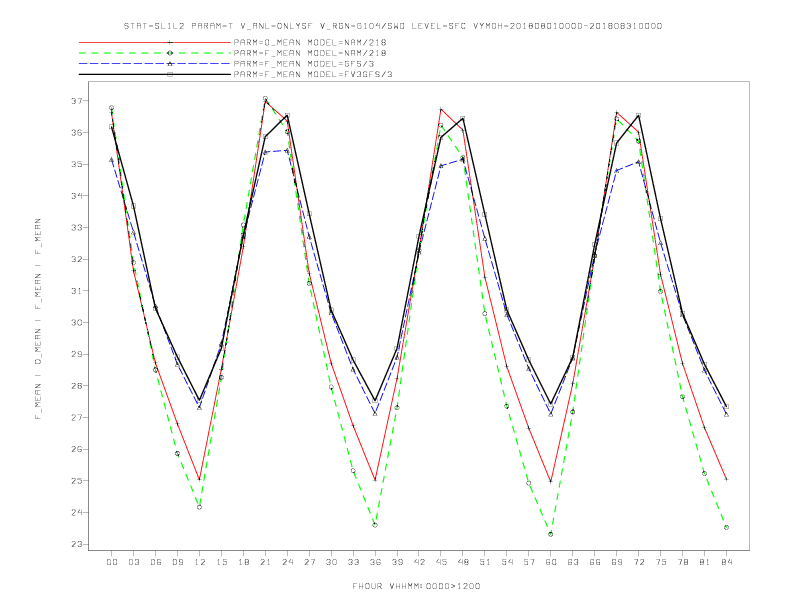792x612 pixels.
Task: Click the y-axis tick label 37
Action: pyautogui.click(x=77, y=101)
